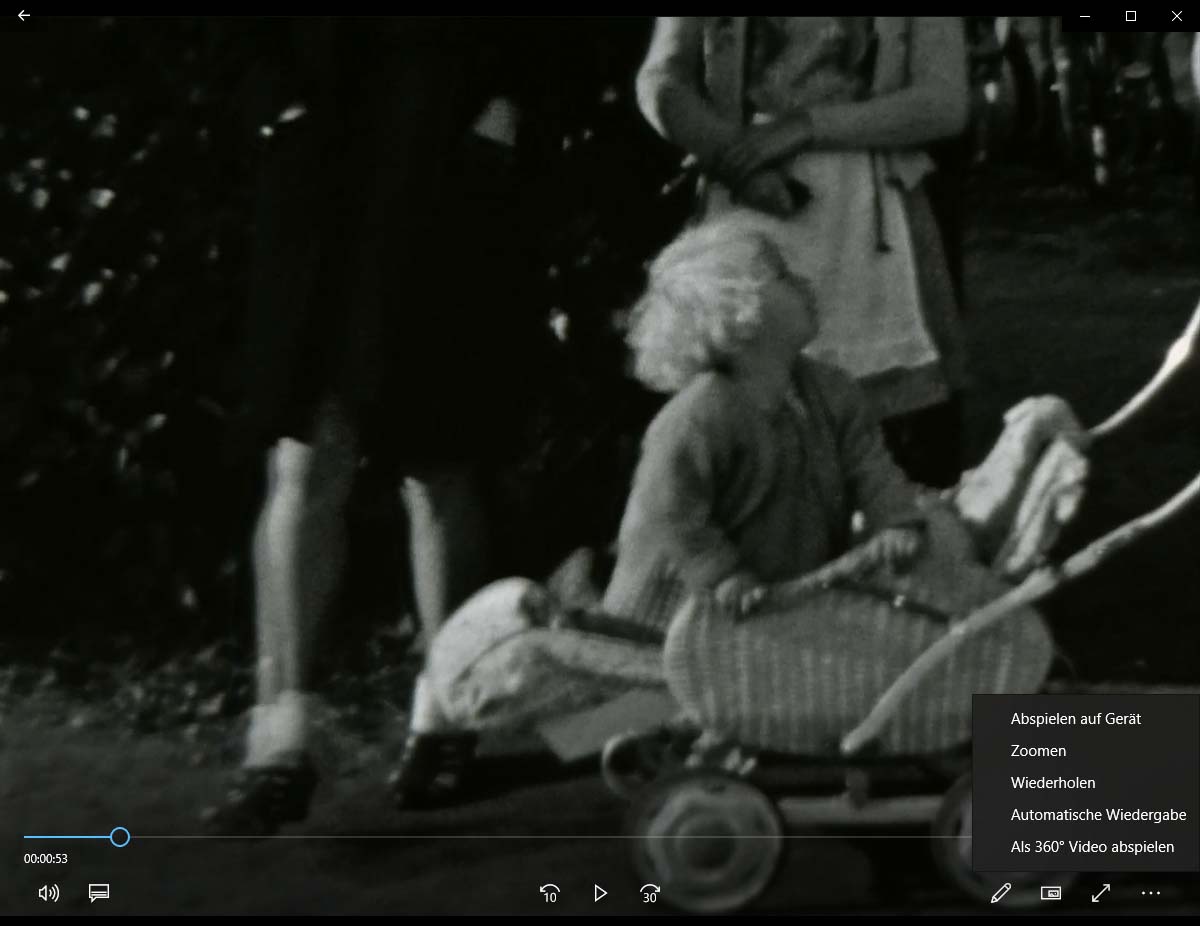Enter fullscreen mode
The image size is (1200, 926).
tap(1101, 893)
